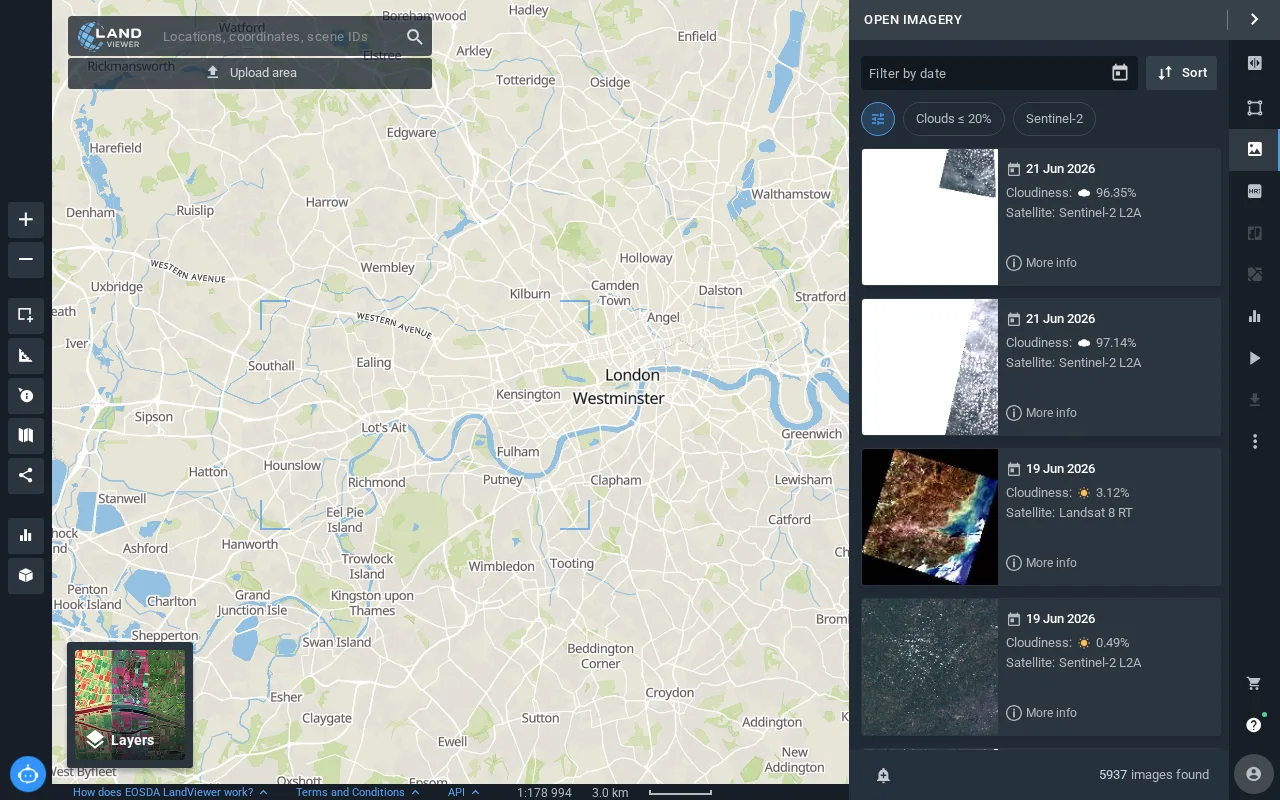Toggle the Sentinel-2 filter chip
This screenshot has width=1280, height=800.
point(1054,119)
